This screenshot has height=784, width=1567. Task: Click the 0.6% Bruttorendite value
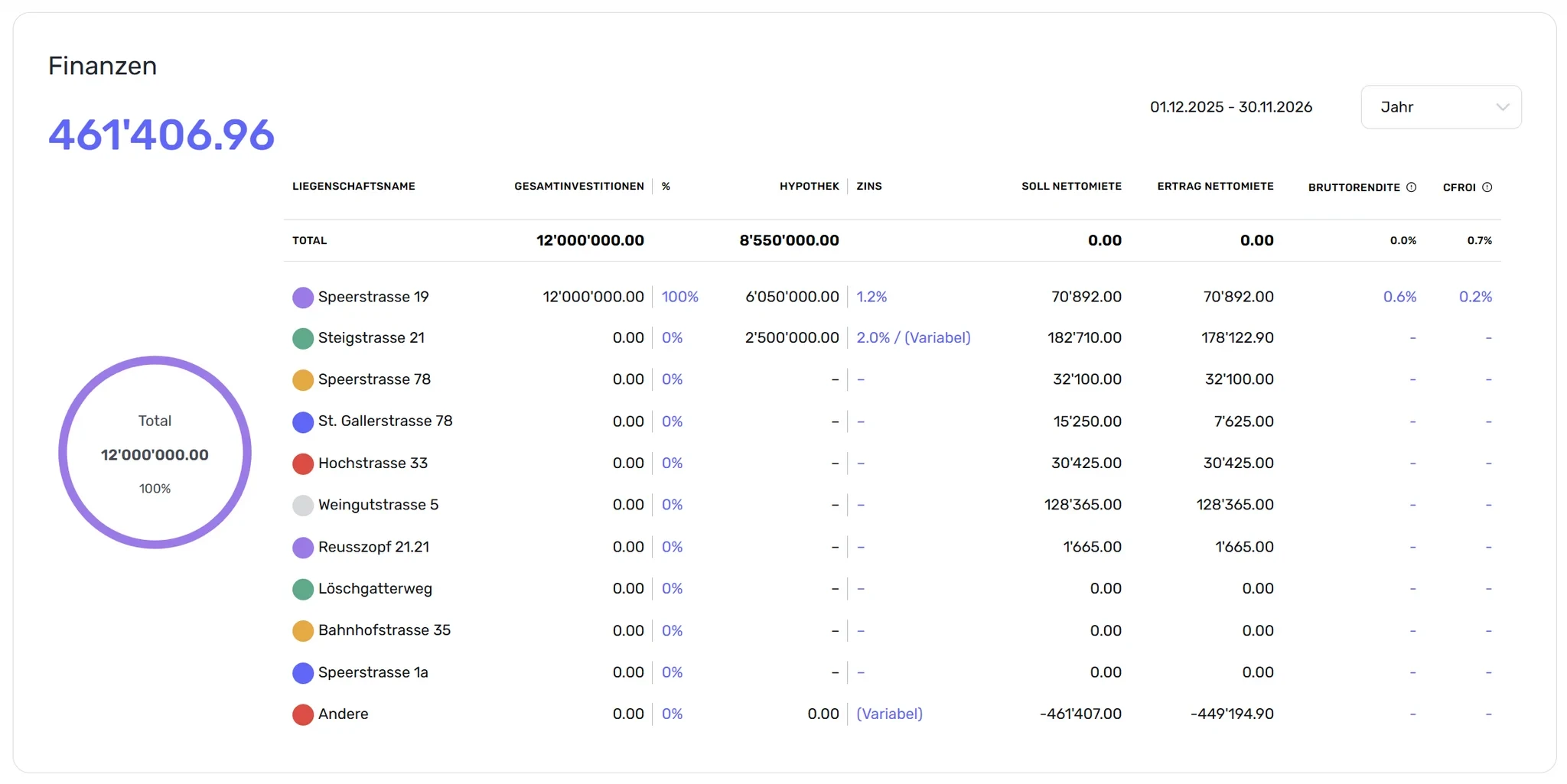tap(1399, 297)
